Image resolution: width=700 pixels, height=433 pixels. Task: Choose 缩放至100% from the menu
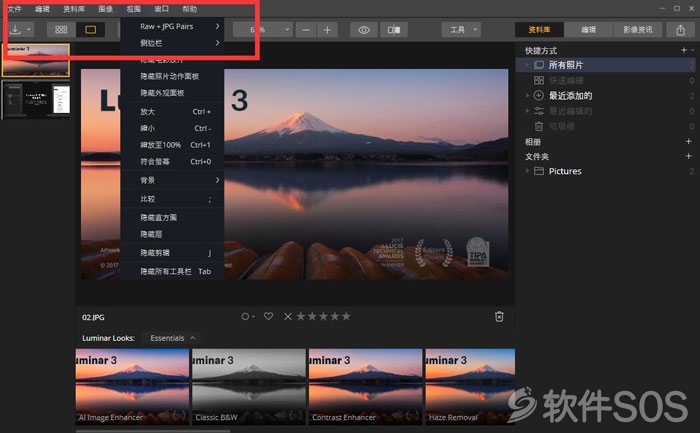[172, 145]
